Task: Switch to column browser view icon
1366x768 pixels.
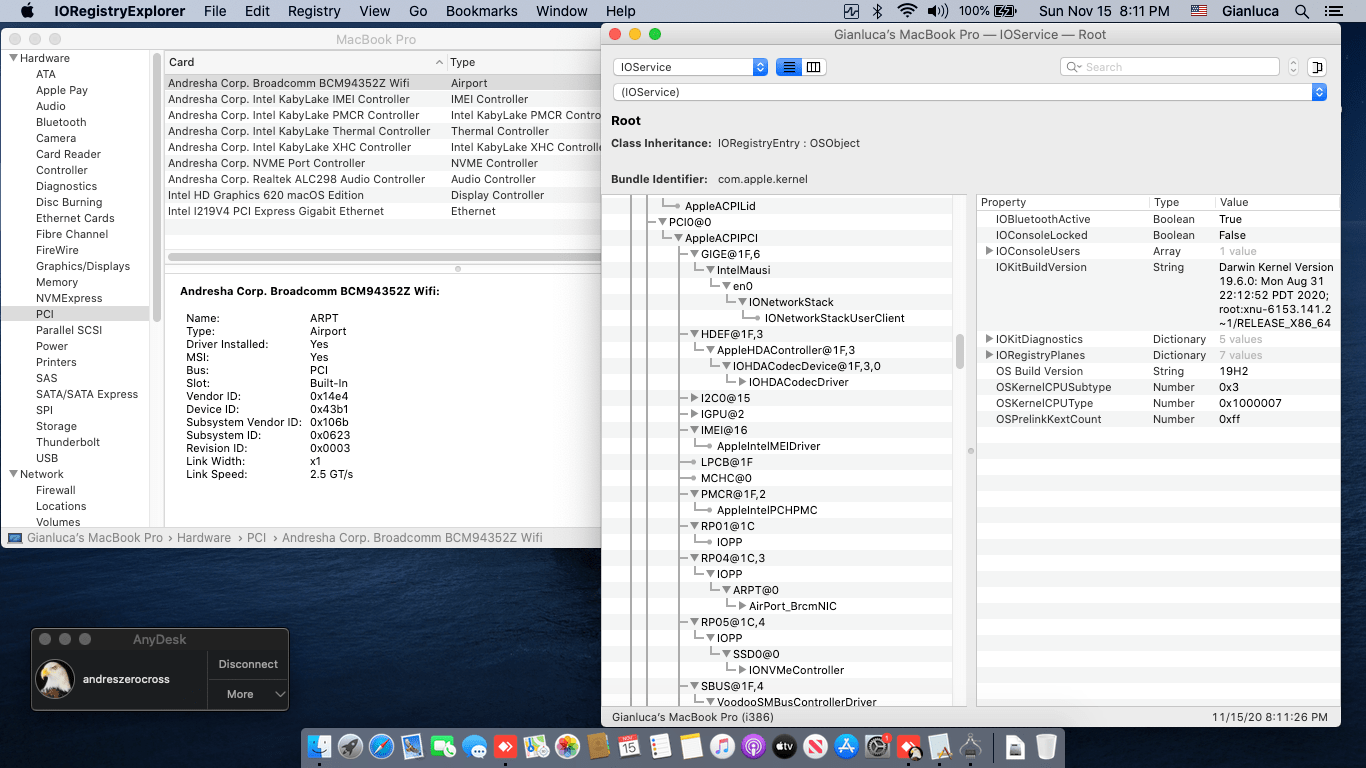Action: click(x=814, y=67)
